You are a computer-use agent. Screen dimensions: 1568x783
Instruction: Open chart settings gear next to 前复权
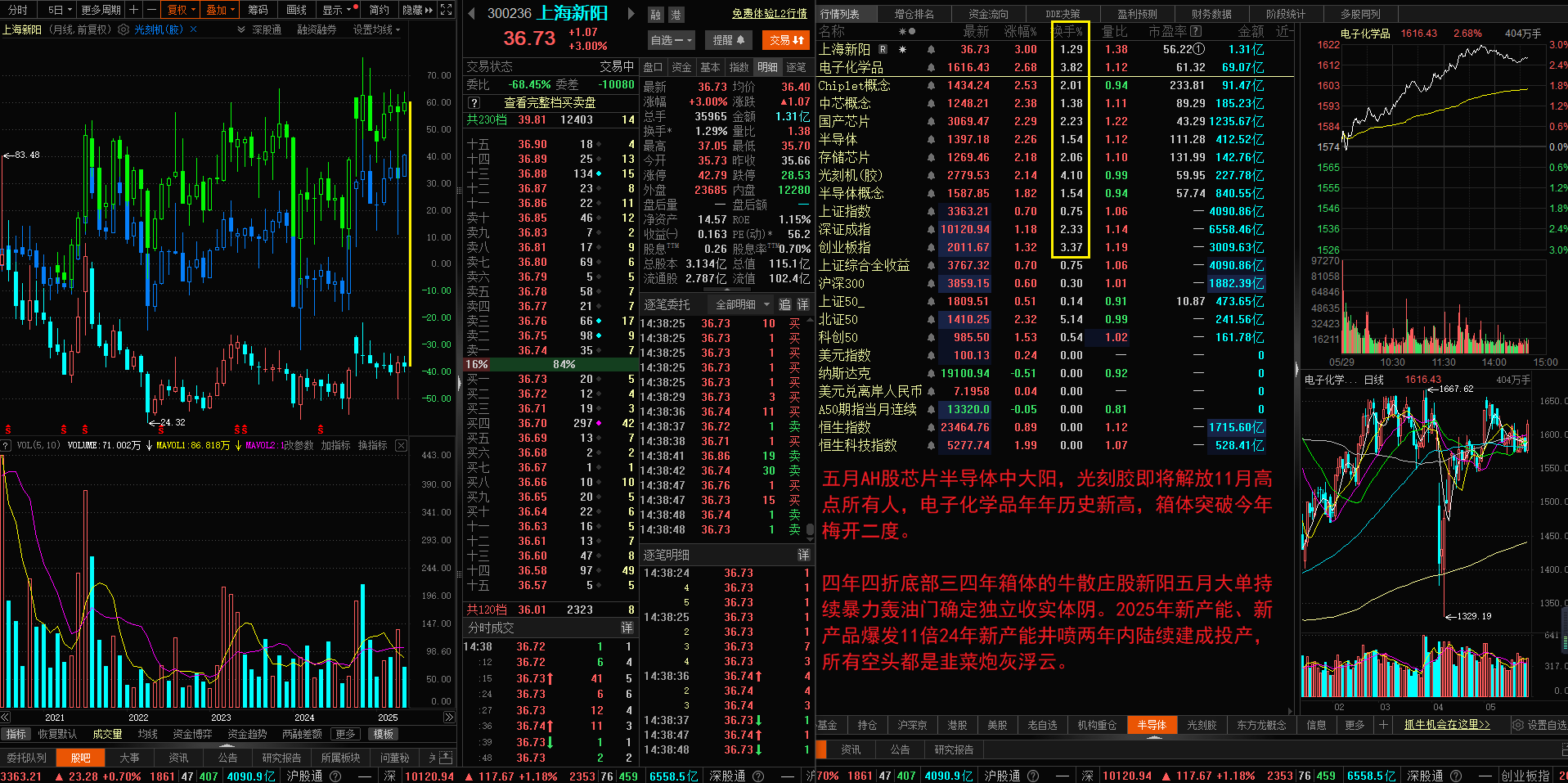pos(124,29)
